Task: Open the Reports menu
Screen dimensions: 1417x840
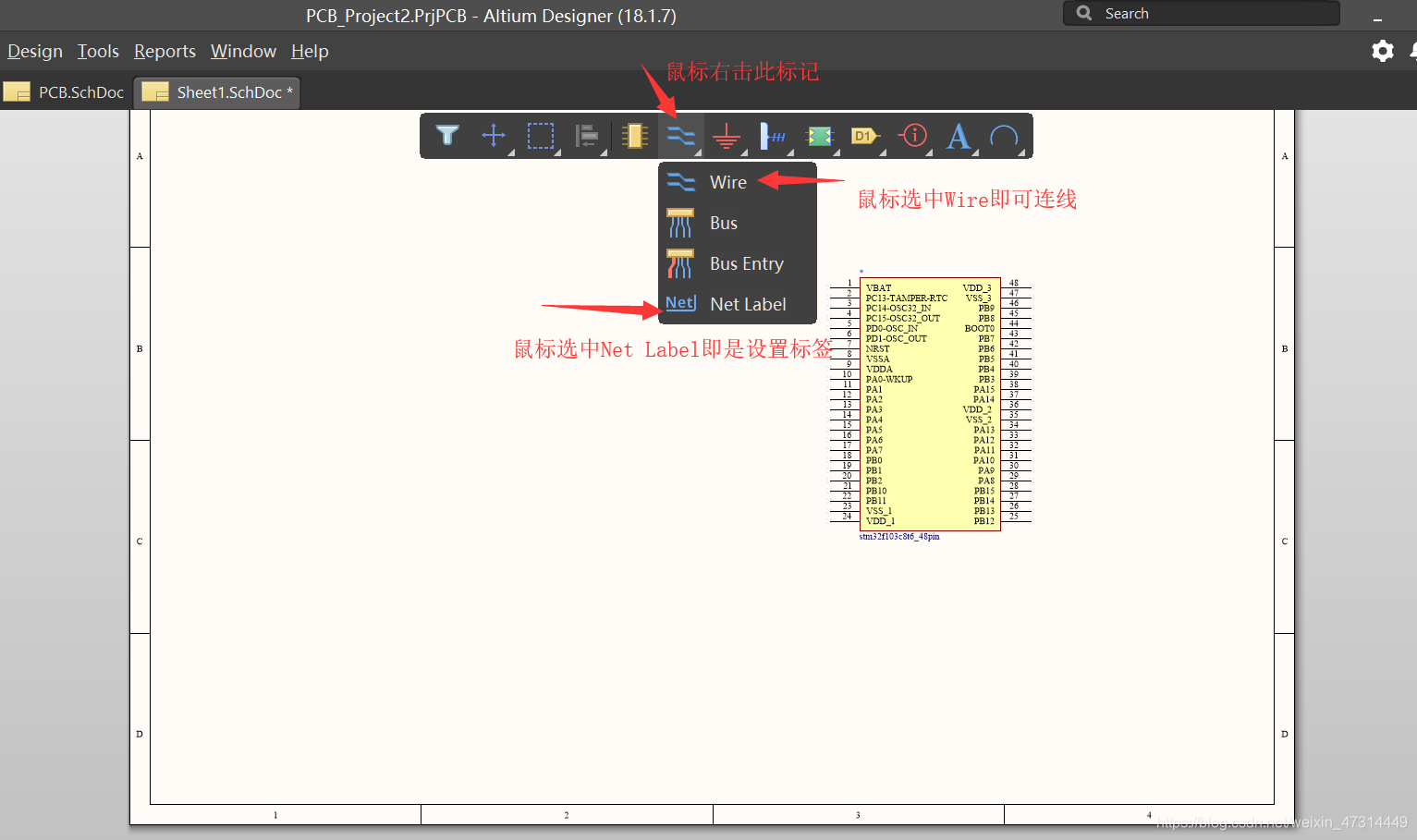Action: tap(165, 52)
